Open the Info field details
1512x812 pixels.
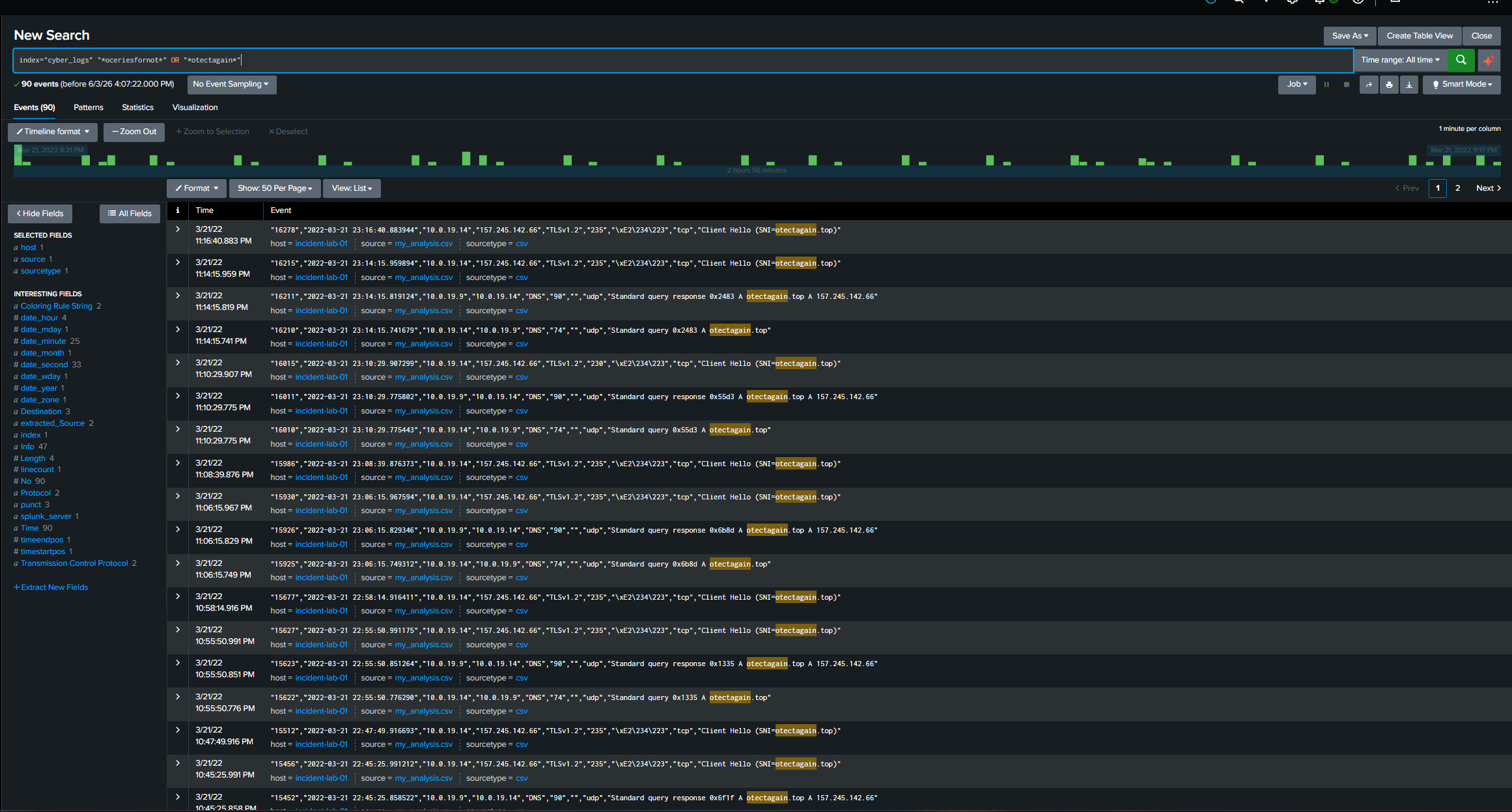click(27, 447)
